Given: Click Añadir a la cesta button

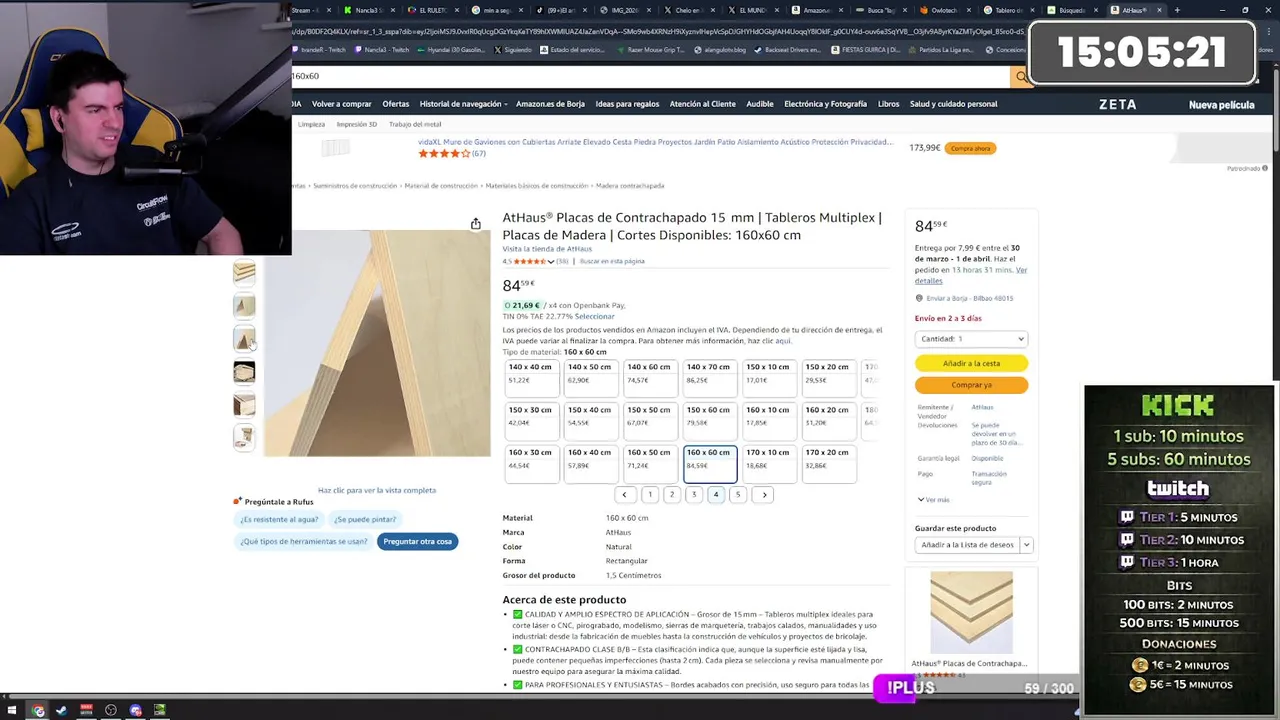Looking at the screenshot, I should pos(971,363).
